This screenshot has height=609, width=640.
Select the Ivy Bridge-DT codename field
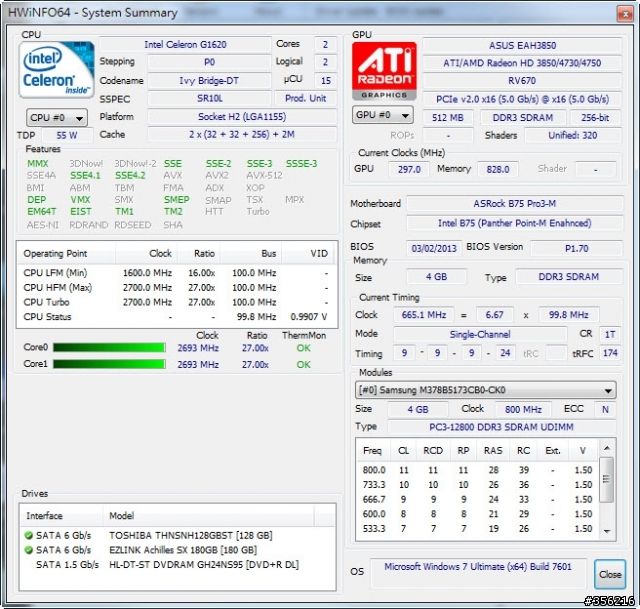click(209, 80)
